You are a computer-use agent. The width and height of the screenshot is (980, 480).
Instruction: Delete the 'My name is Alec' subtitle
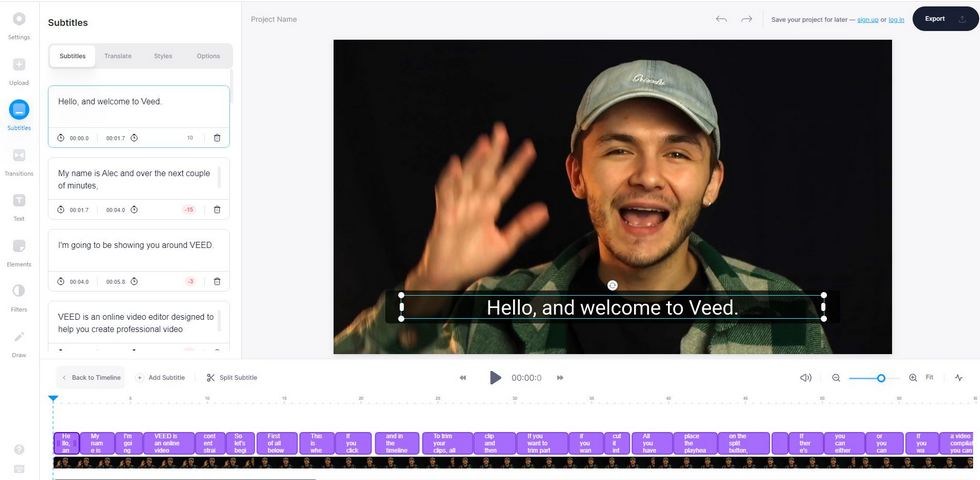[217, 210]
